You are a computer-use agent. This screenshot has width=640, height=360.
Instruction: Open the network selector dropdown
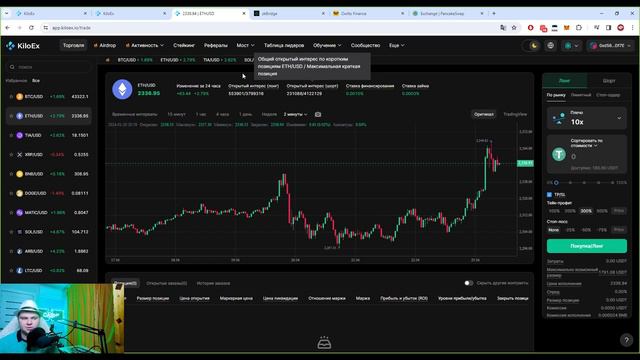(x=571, y=46)
